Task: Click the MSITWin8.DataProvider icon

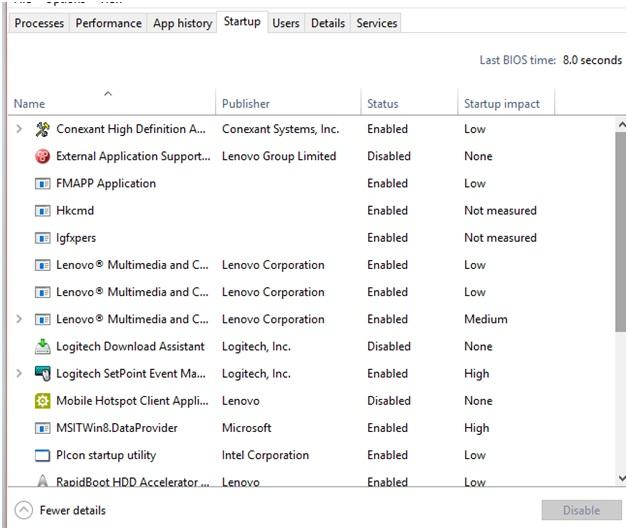Action: pyautogui.click(x=42, y=428)
